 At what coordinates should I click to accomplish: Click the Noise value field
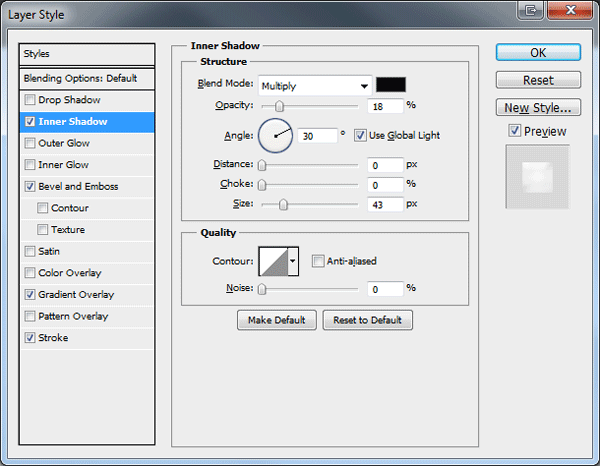pyautogui.click(x=385, y=289)
